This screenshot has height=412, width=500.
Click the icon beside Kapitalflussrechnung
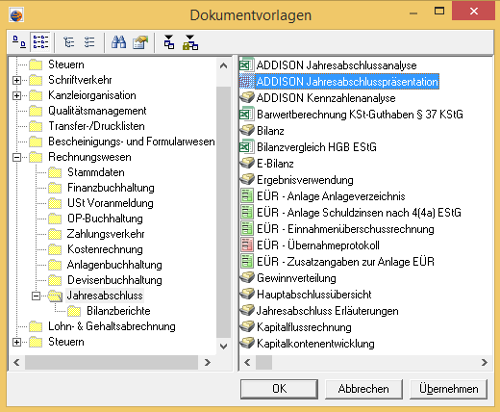point(247,326)
